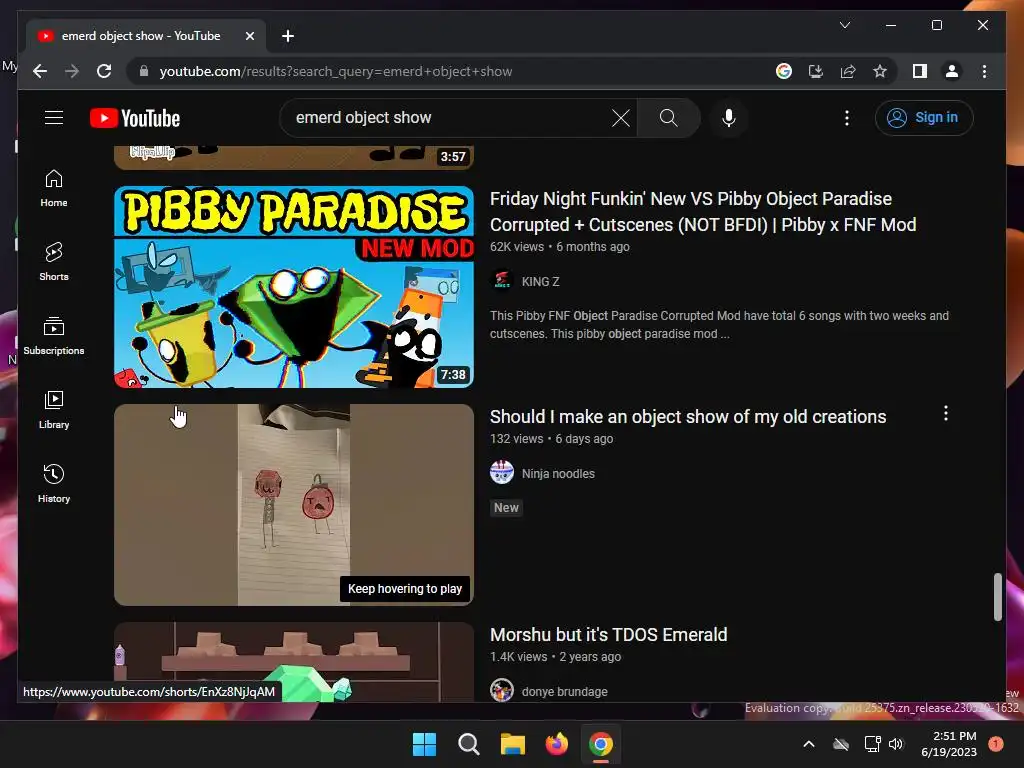Open the YouTube guide hamburger menu
The width and height of the screenshot is (1024, 768).
(54, 118)
